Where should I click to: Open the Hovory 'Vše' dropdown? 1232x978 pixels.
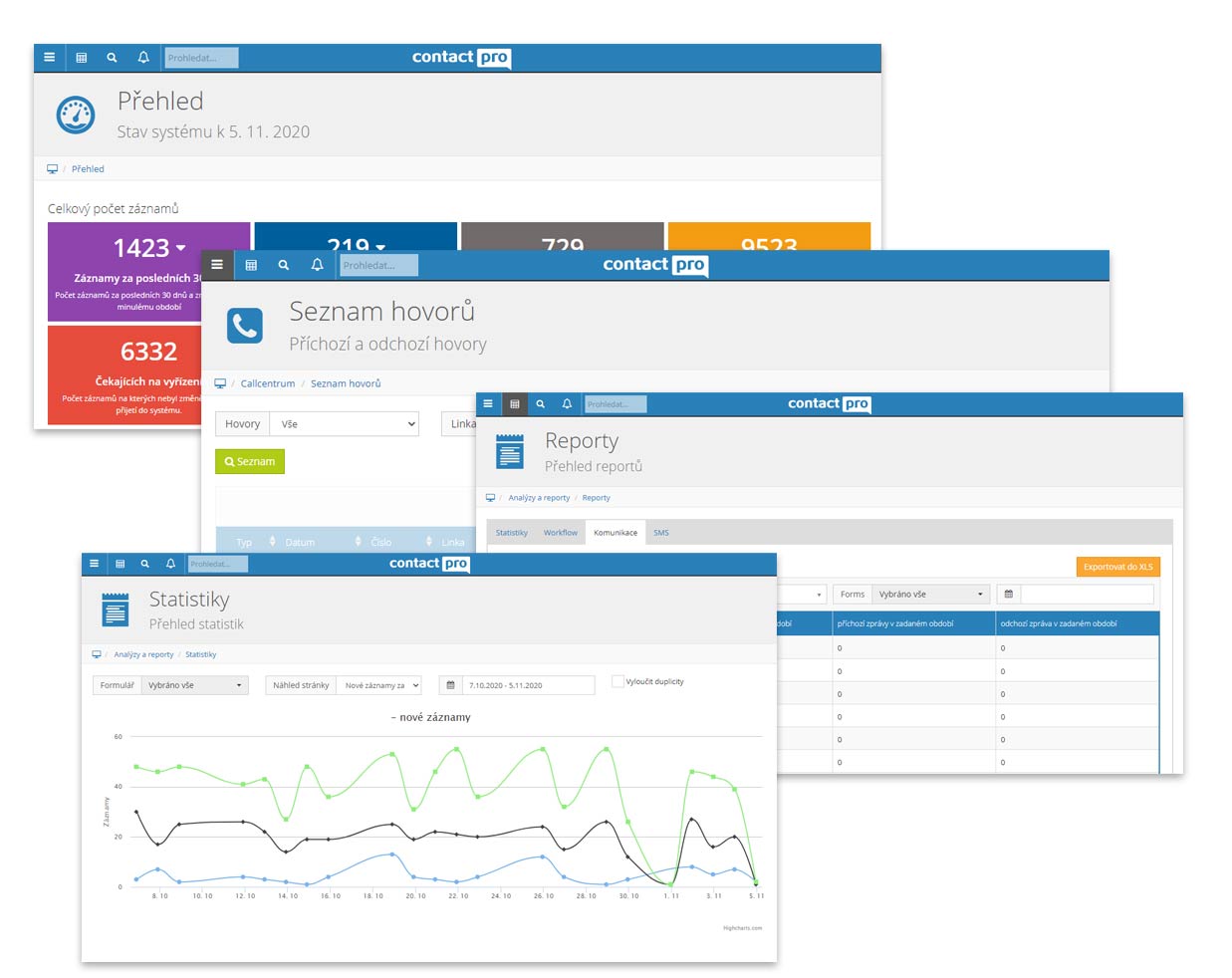(x=344, y=423)
